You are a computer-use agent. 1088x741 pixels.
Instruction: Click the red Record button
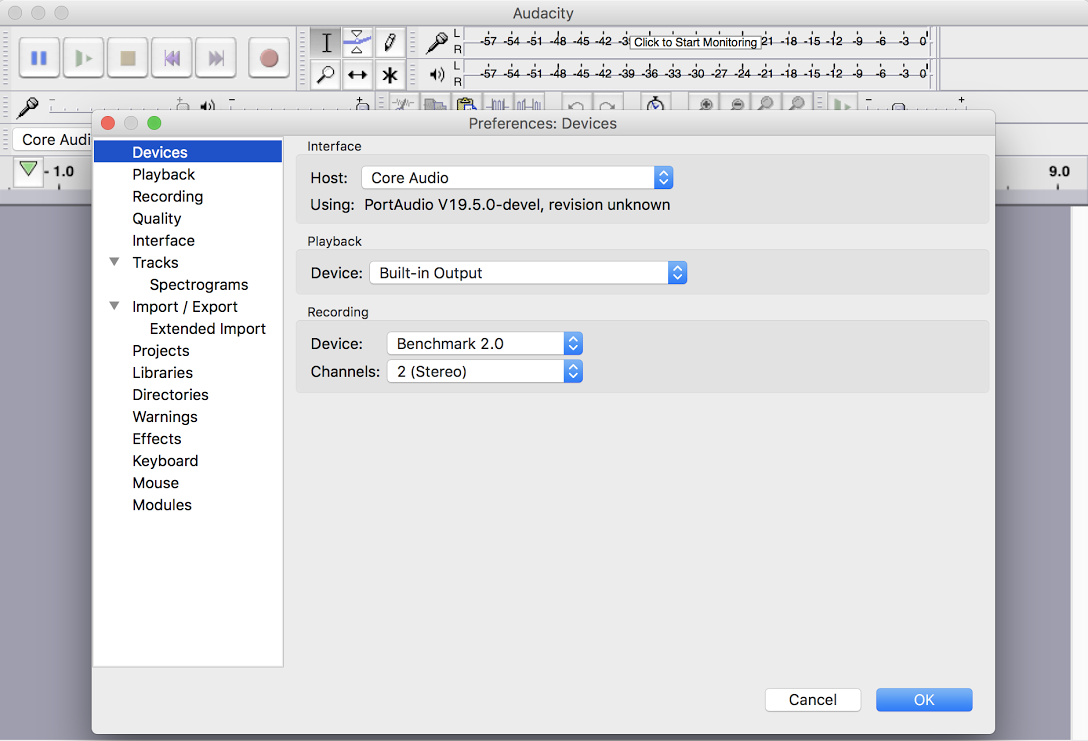point(269,58)
